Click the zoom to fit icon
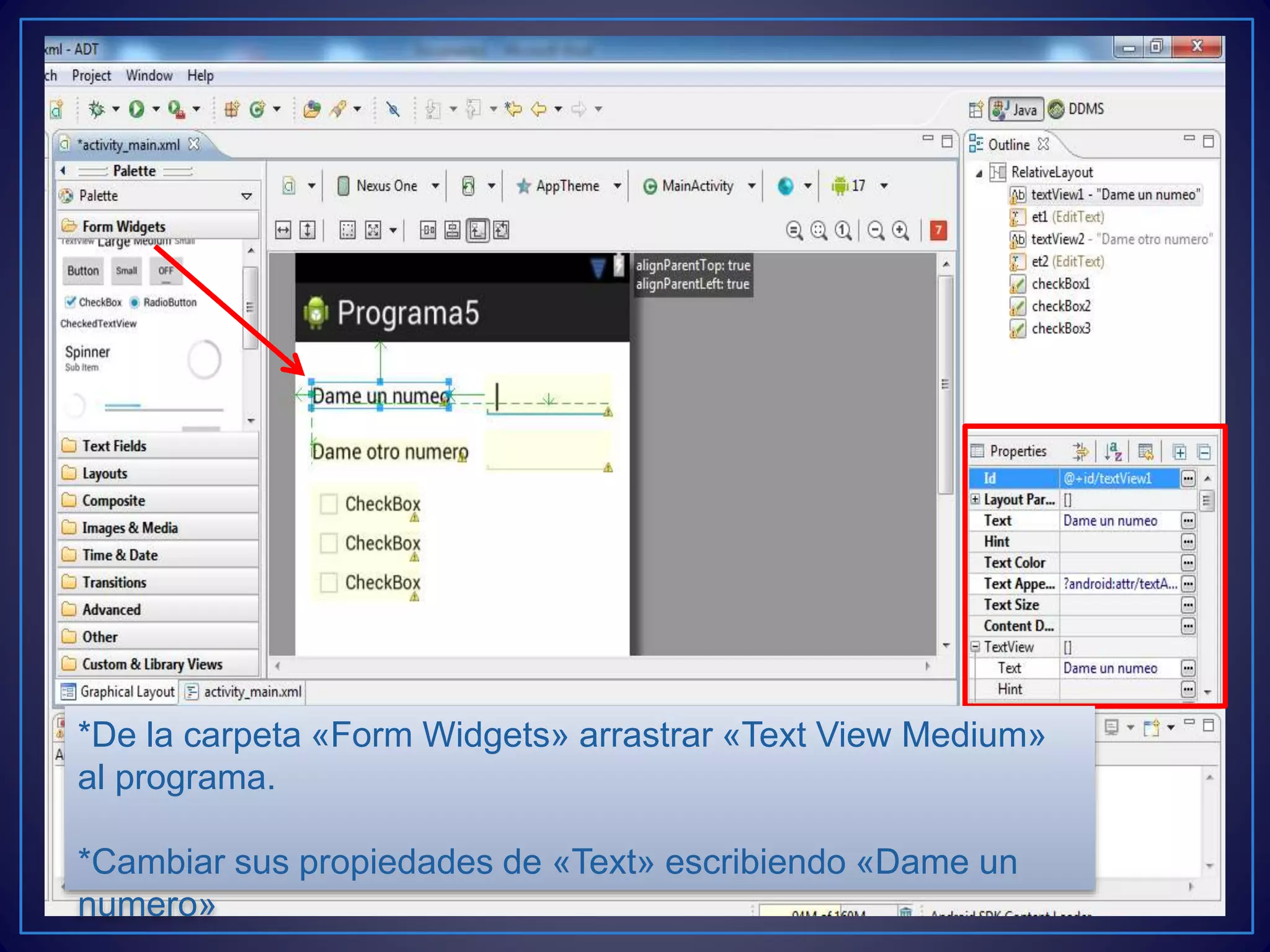Viewport: 1270px width, 952px height. pos(819,231)
